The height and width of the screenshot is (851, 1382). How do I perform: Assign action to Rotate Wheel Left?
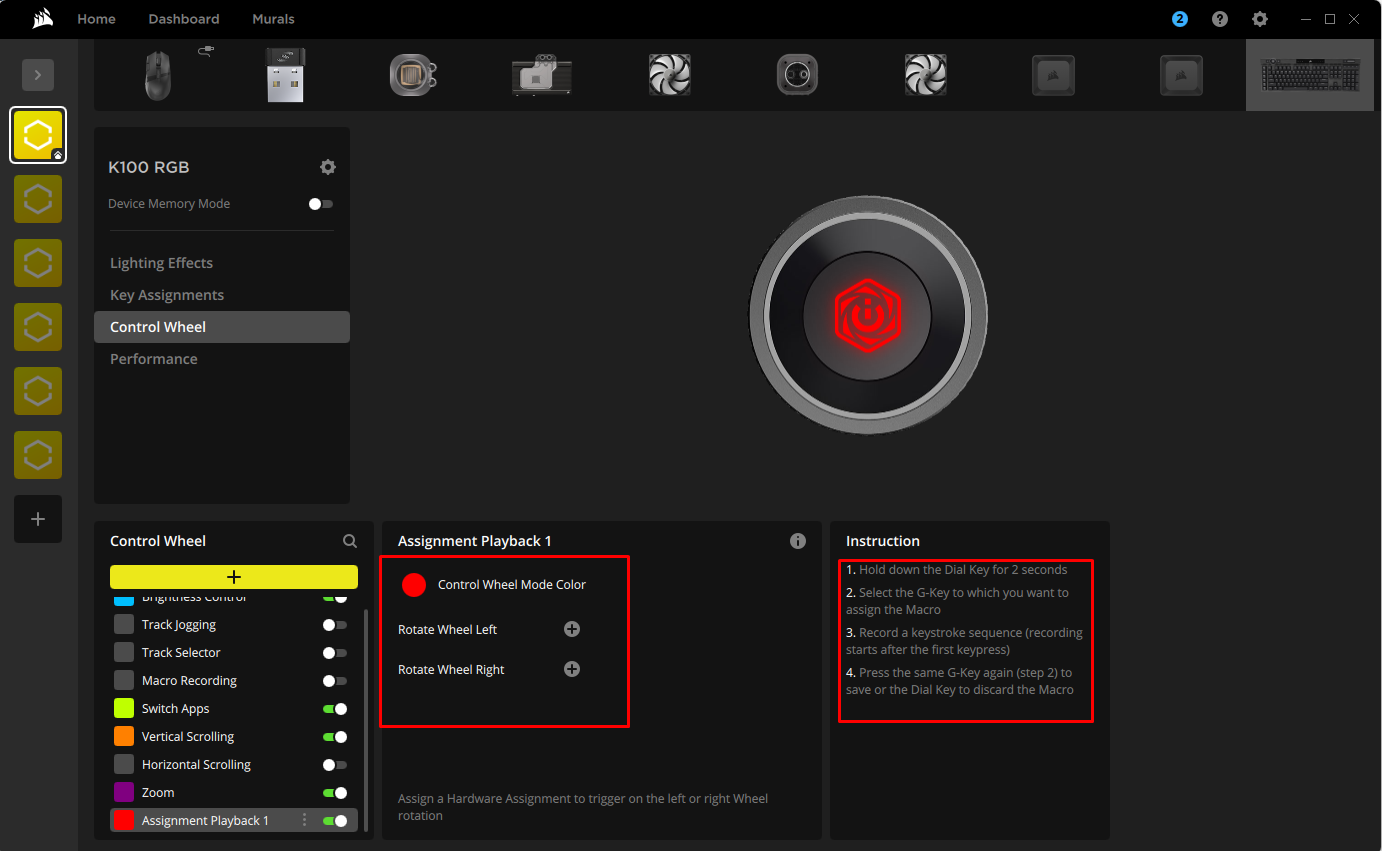[x=571, y=629]
